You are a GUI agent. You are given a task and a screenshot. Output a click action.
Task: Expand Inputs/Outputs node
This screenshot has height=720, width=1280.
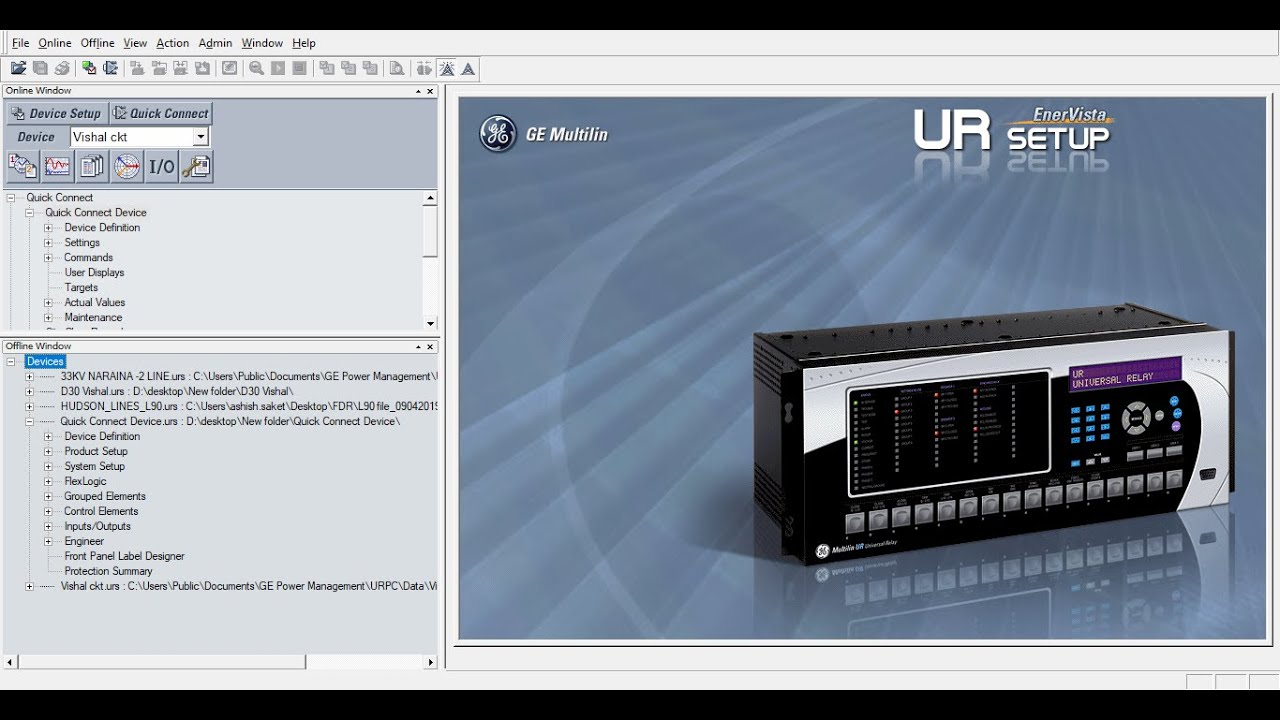pyautogui.click(x=48, y=527)
